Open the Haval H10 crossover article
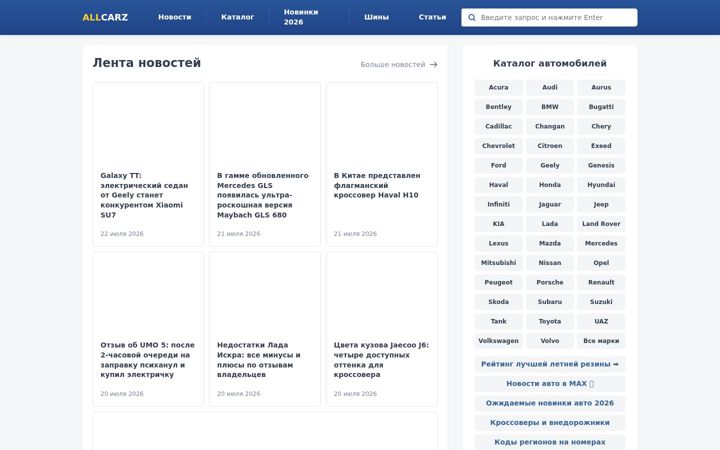720x450 pixels. click(x=377, y=185)
